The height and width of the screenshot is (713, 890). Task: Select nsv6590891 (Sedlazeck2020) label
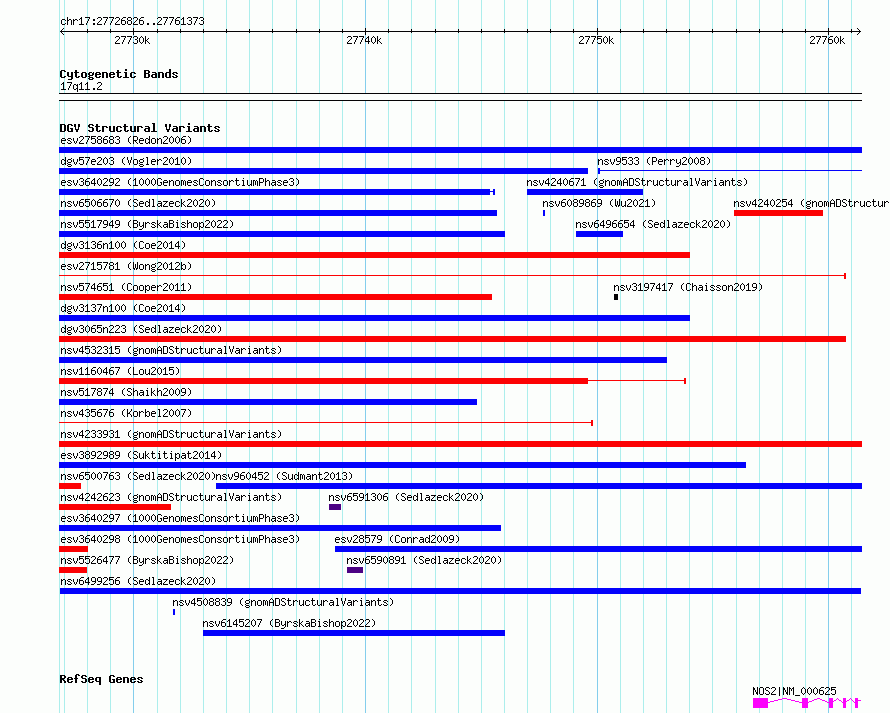(425, 560)
